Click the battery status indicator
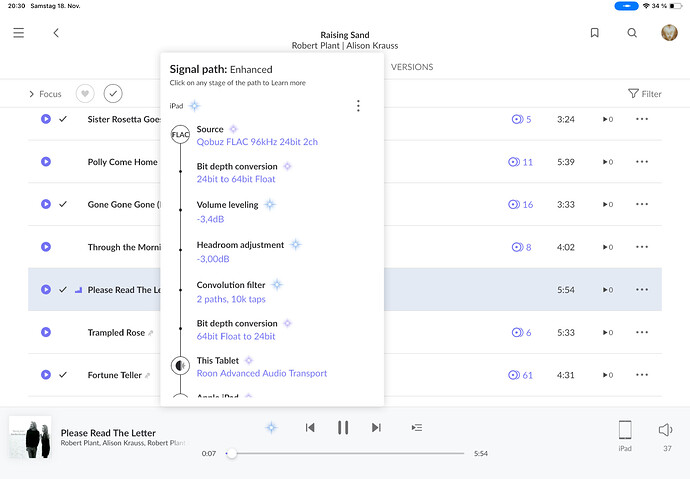This screenshot has height=479, width=690. pos(676,6)
